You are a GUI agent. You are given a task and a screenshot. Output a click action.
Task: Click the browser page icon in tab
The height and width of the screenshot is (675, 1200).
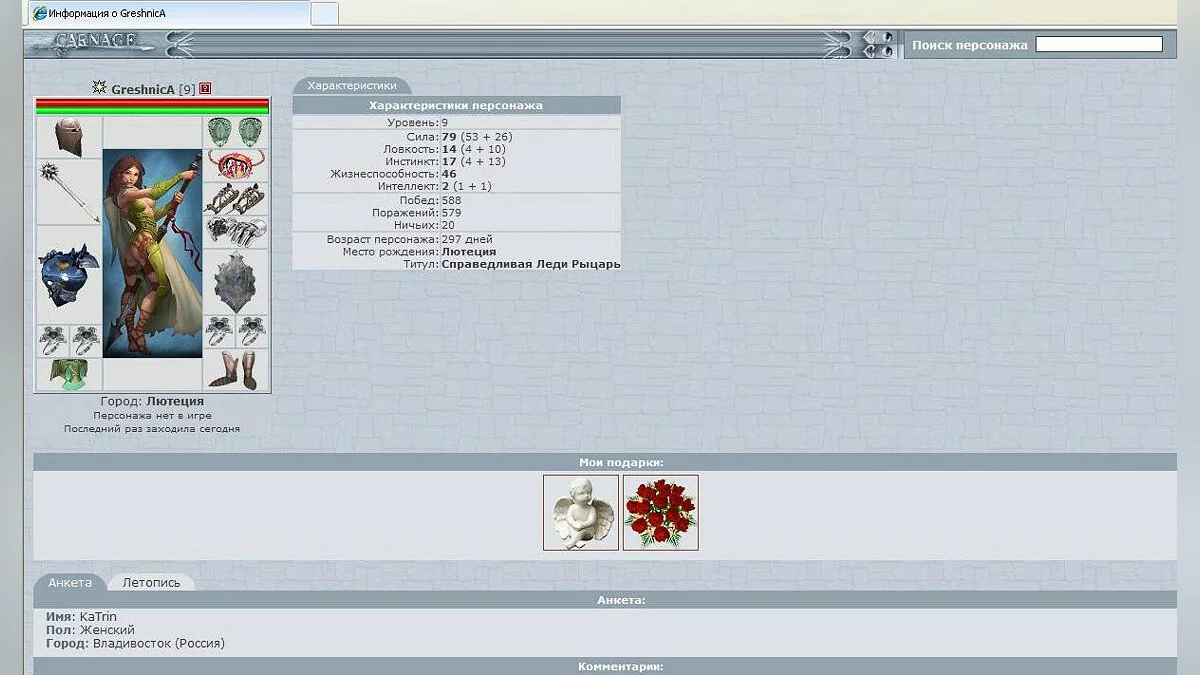(40, 14)
